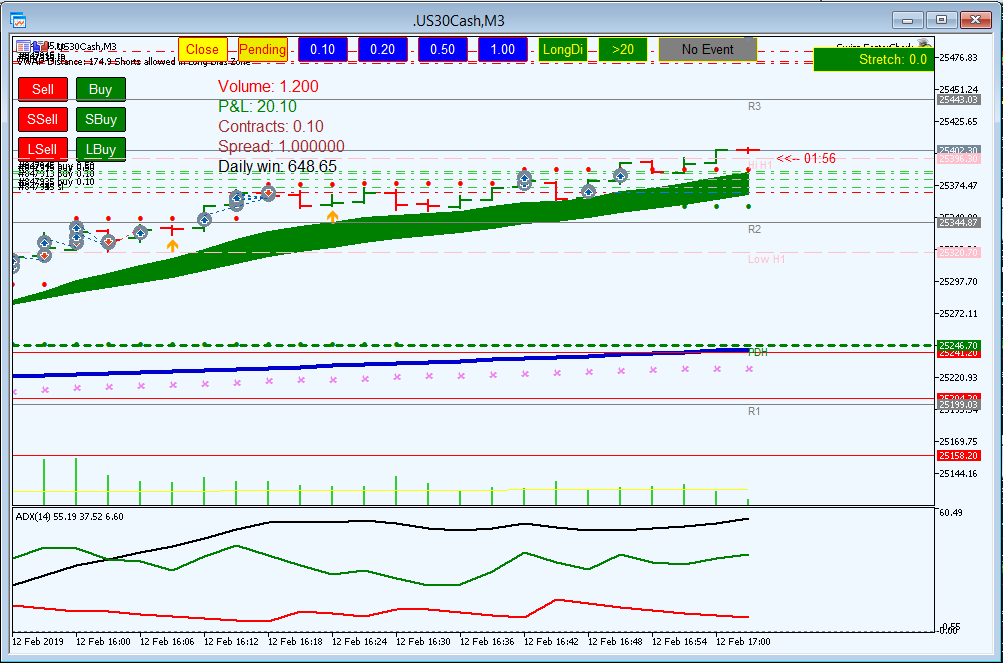Toggle the LongDi green button
This screenshot has height=663, width=1003.
pos(563,50)
